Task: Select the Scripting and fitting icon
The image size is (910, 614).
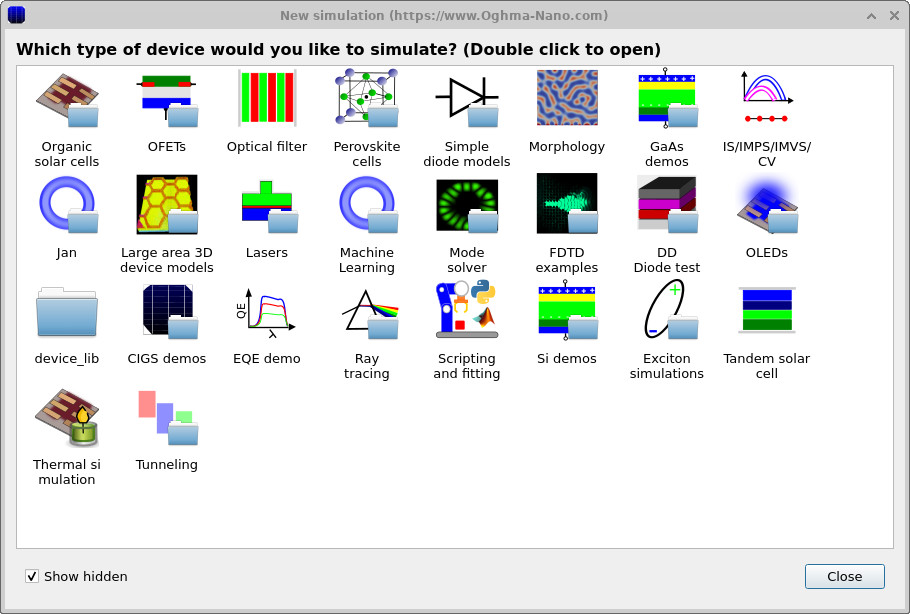Action: pyautogui.click(x=467, y=310)
